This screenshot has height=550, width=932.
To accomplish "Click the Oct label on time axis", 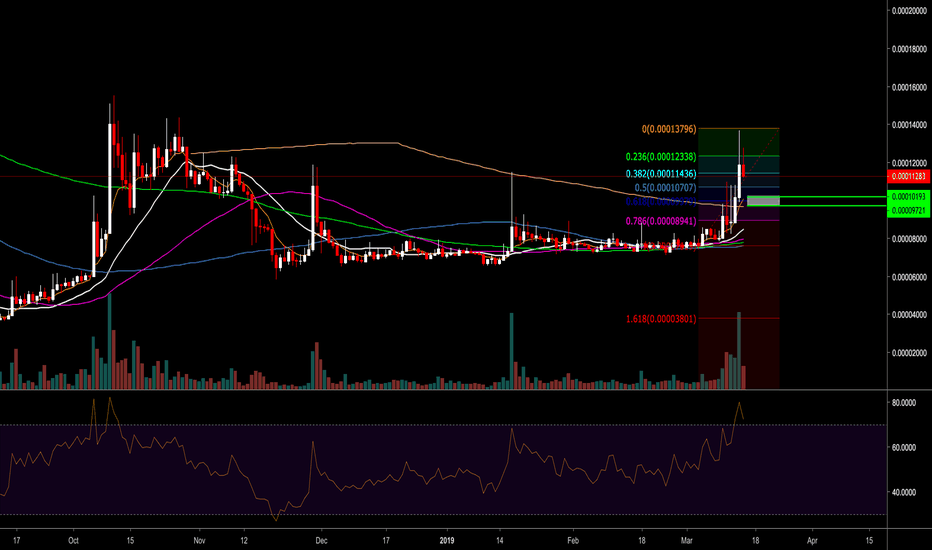I will click(x=74, y=540).
